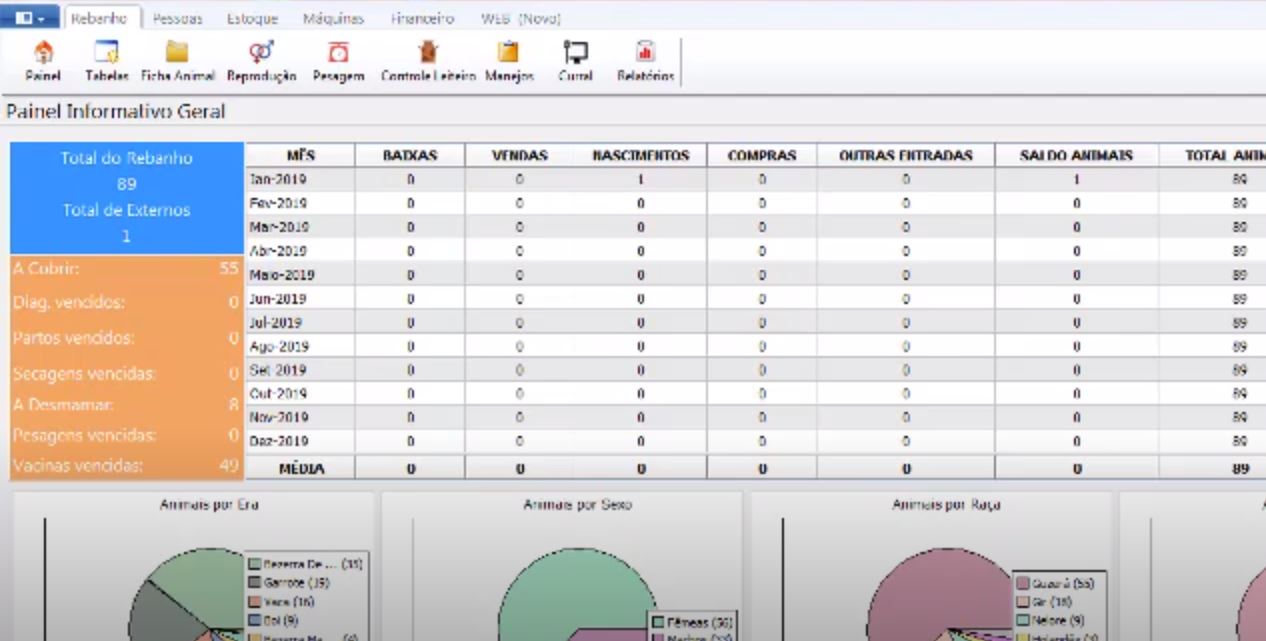
Task: Select the Tabelas icon
Action: click(x=106, y=60)
